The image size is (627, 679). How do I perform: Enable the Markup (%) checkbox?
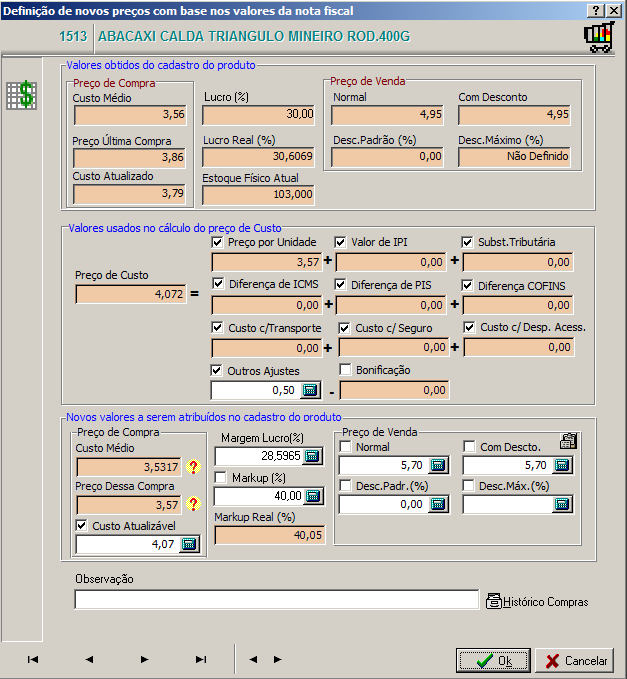(x=220, y=477)
